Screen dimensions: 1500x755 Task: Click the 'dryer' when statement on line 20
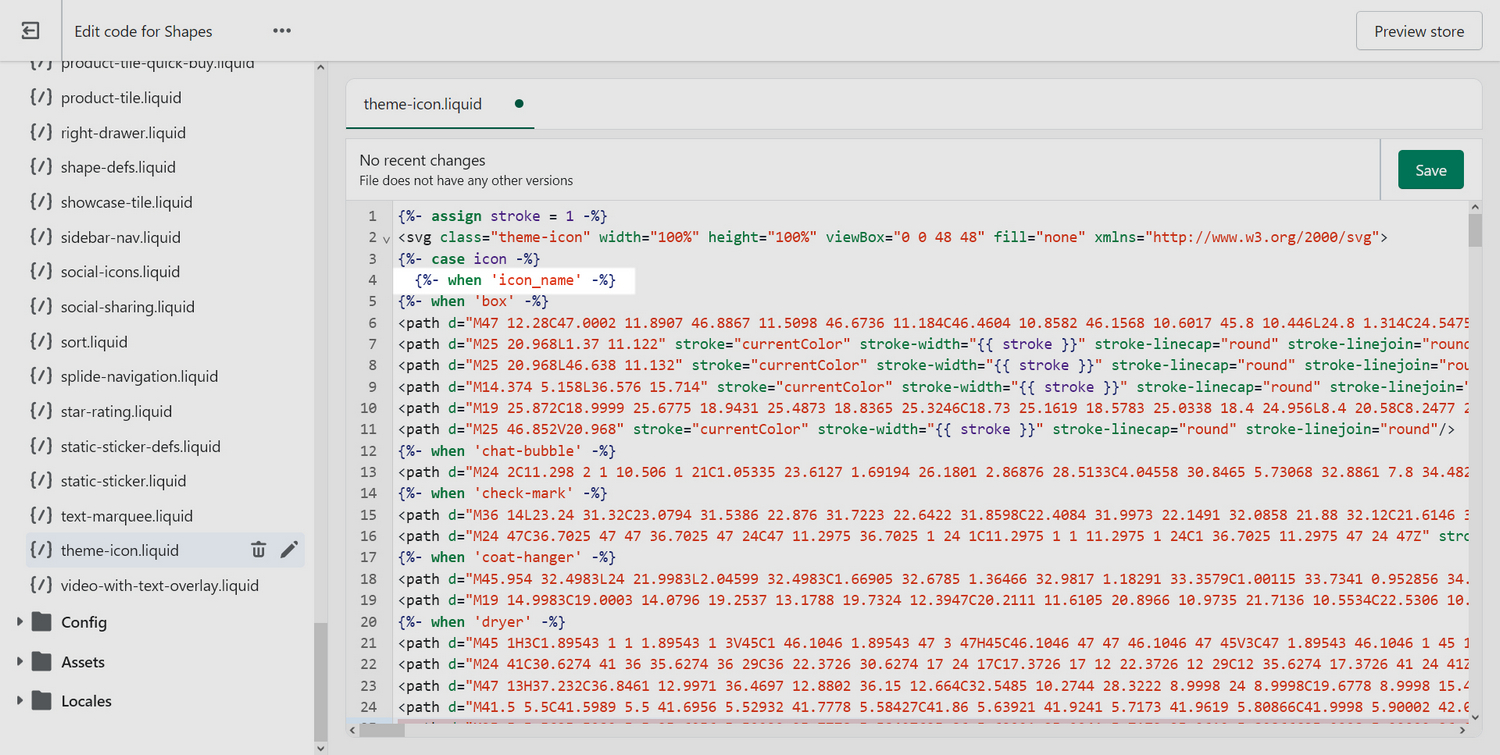pos(481,621)
